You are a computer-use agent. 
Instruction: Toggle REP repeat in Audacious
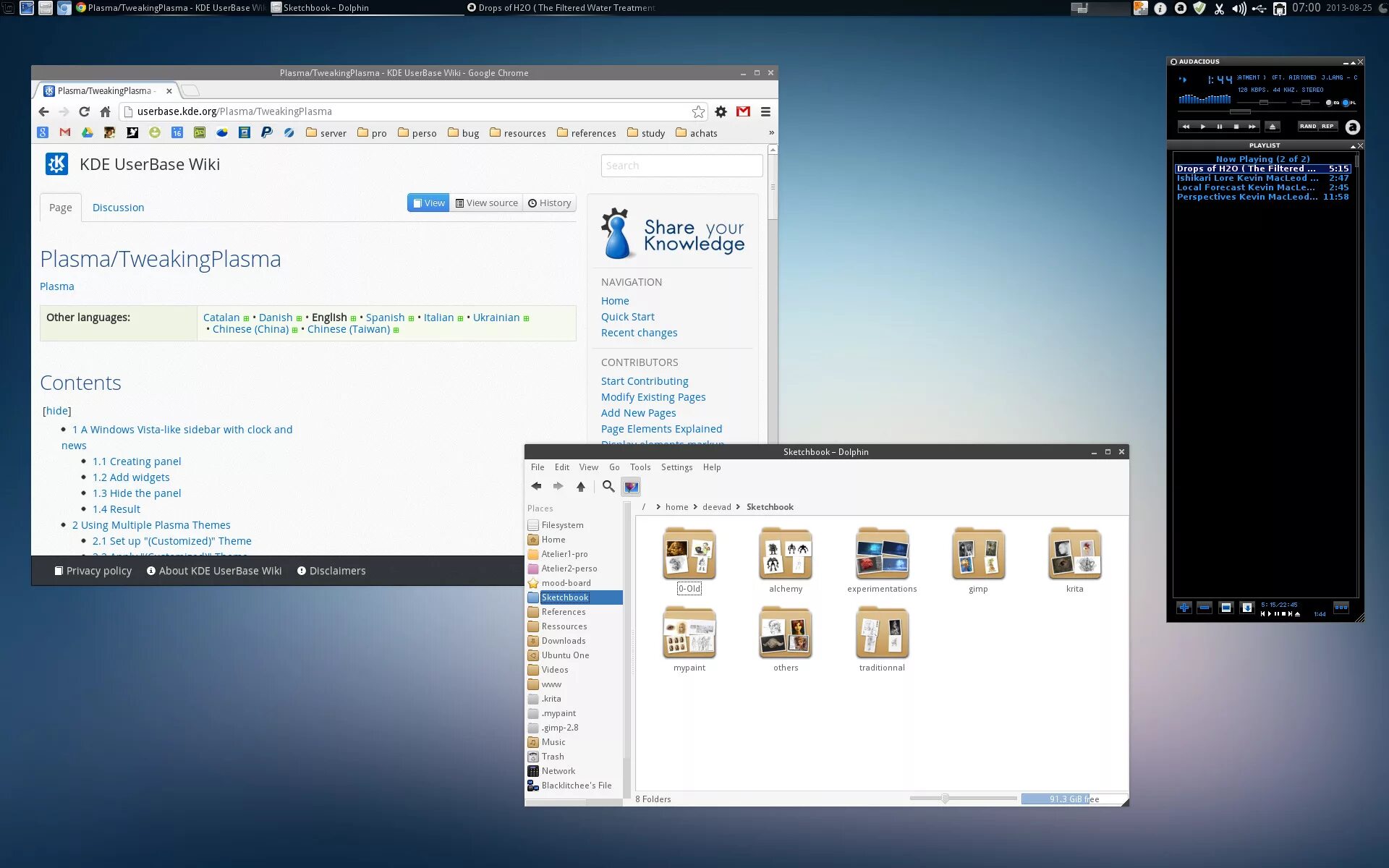coord(1328,127)
